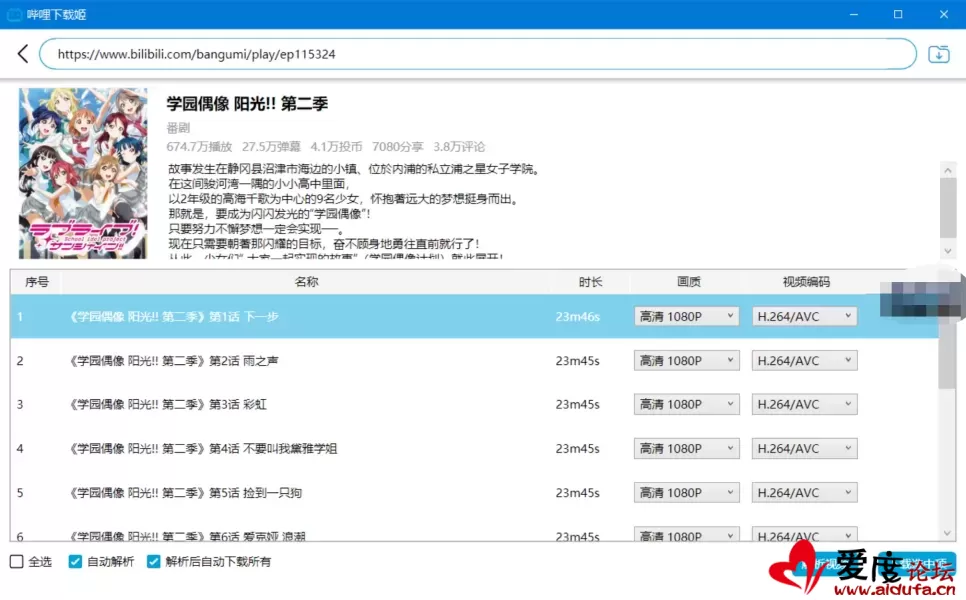Toggle the 全选 checkbox
The height and width of the screenshot is (600, 966).
pyautogui.click(x=17, y=561)
